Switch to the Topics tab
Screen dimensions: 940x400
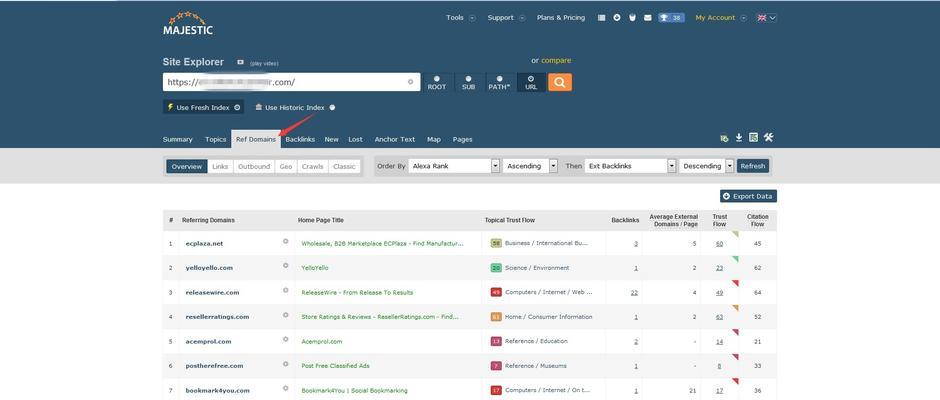point(215,139)
